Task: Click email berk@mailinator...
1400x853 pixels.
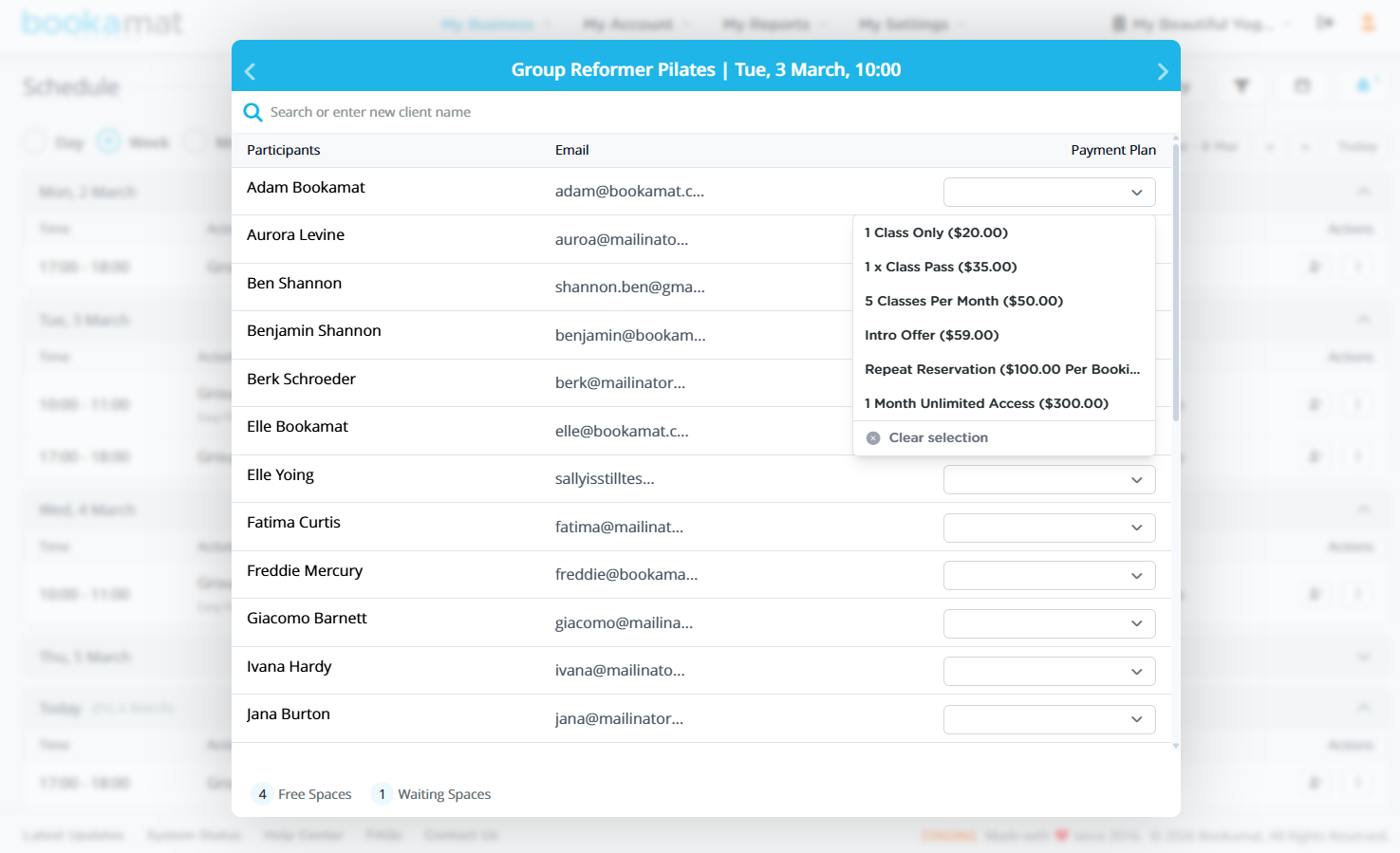Action: [620, 383]
